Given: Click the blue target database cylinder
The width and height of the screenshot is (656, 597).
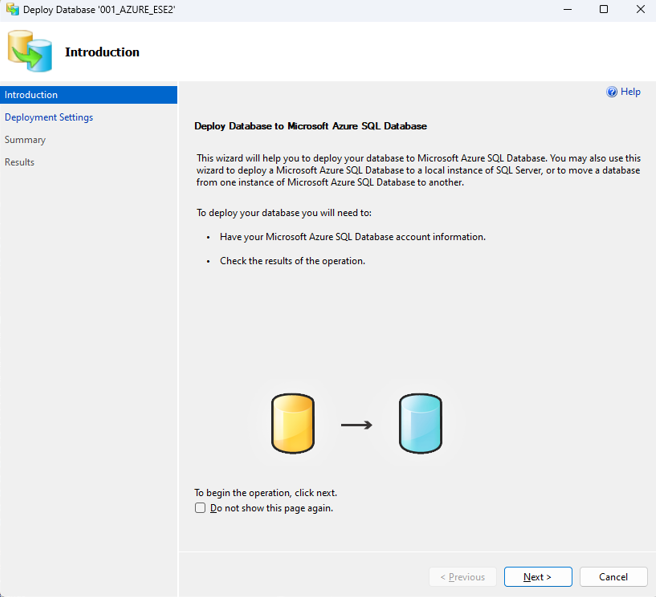Looking at the screenshot, I should point(420,423).
